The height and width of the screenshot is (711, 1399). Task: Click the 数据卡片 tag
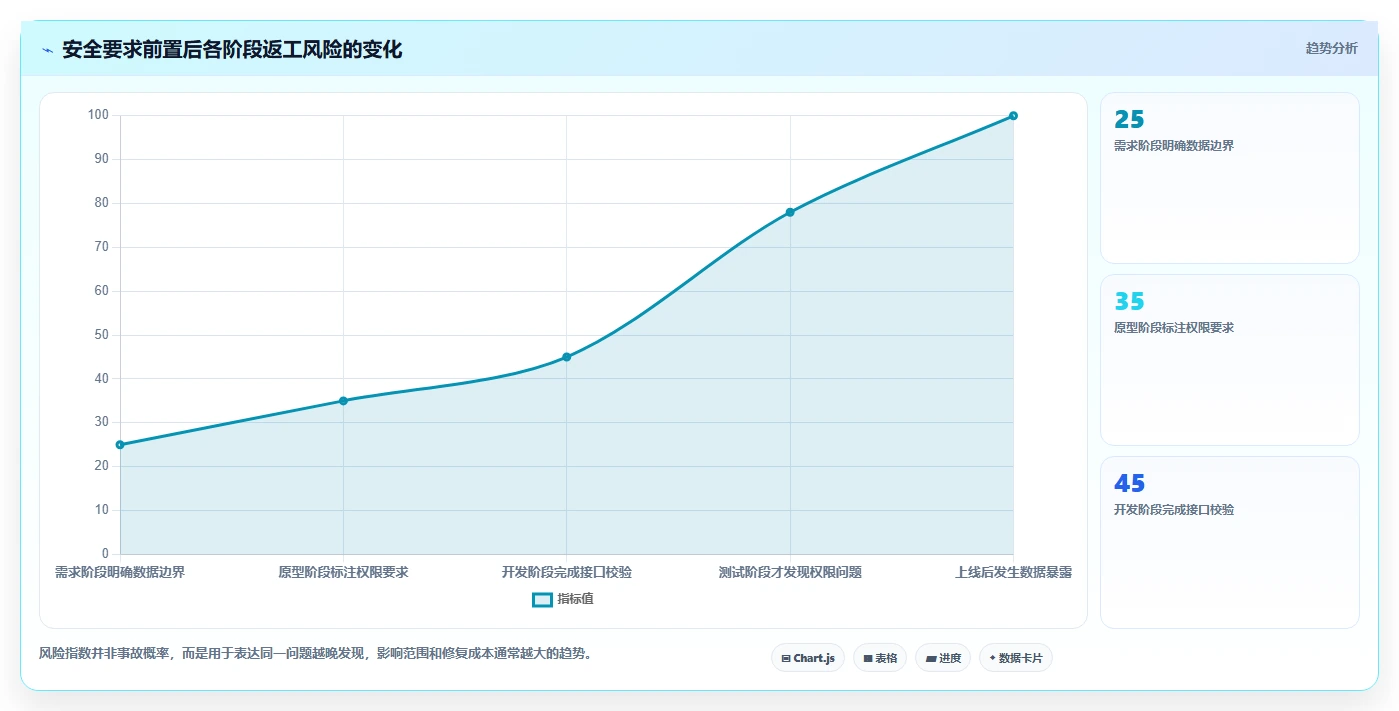tap(1016, 658)
